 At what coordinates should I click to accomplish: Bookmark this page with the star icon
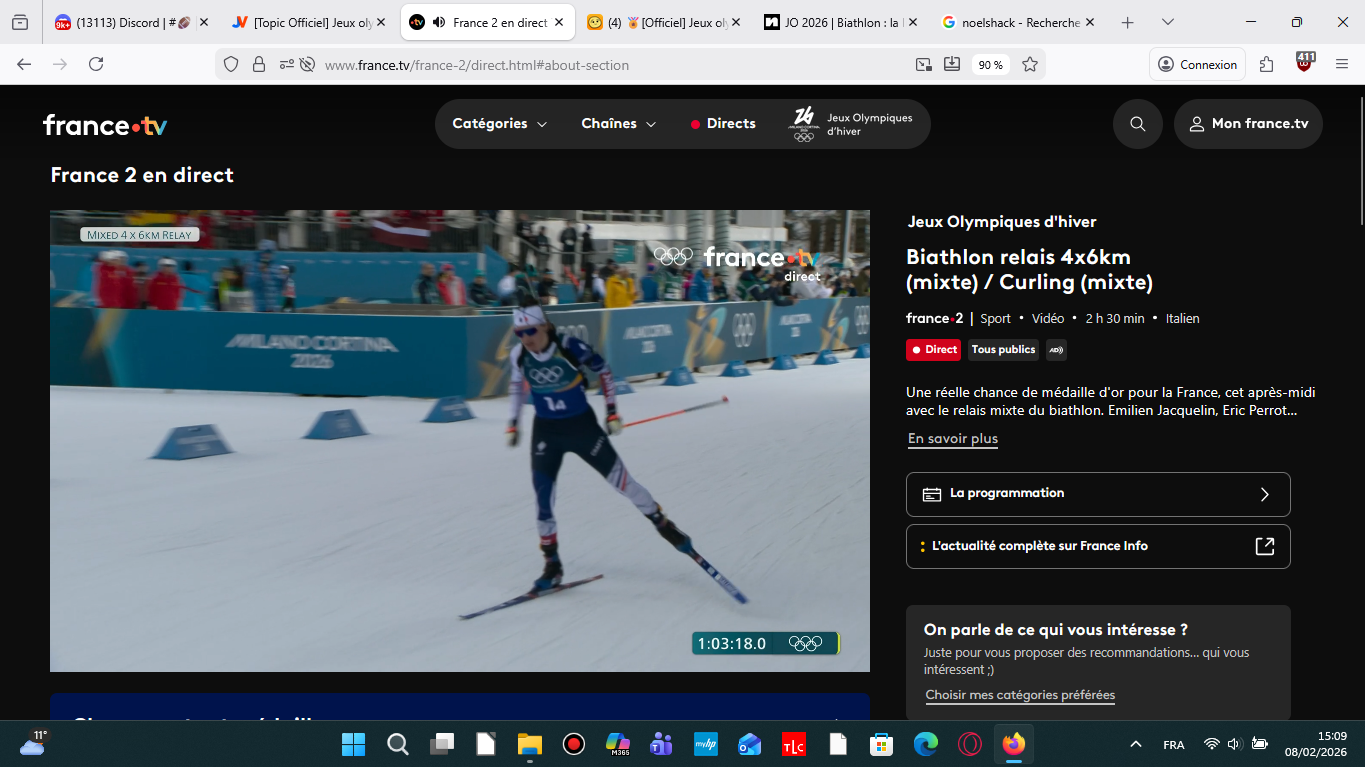(x=1030, y=64)
